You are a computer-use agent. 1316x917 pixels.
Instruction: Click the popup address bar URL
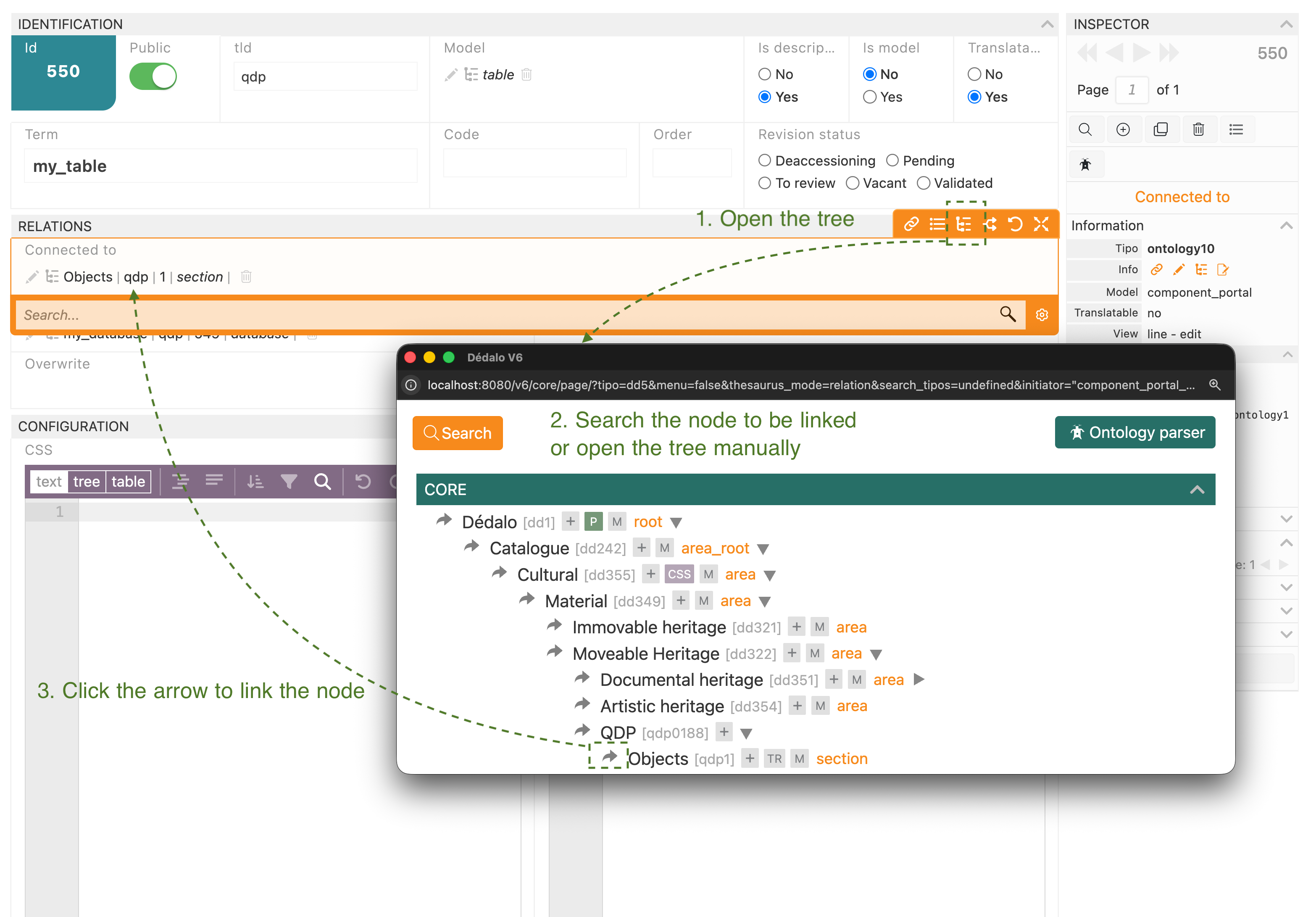[811, 385]
